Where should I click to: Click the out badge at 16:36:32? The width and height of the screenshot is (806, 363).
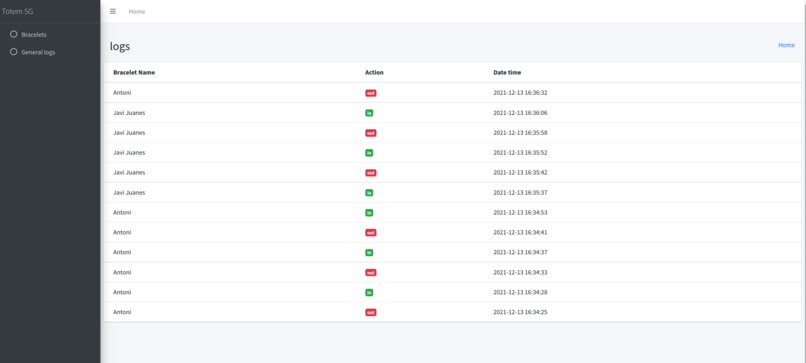(371, 93)
